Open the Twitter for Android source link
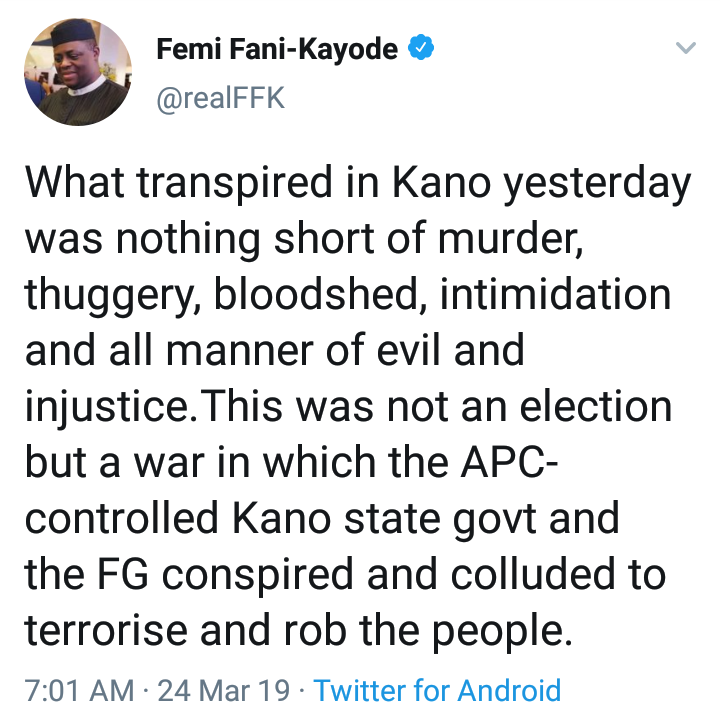The width and height of the screenshot is (720, 726). (437, 689)
